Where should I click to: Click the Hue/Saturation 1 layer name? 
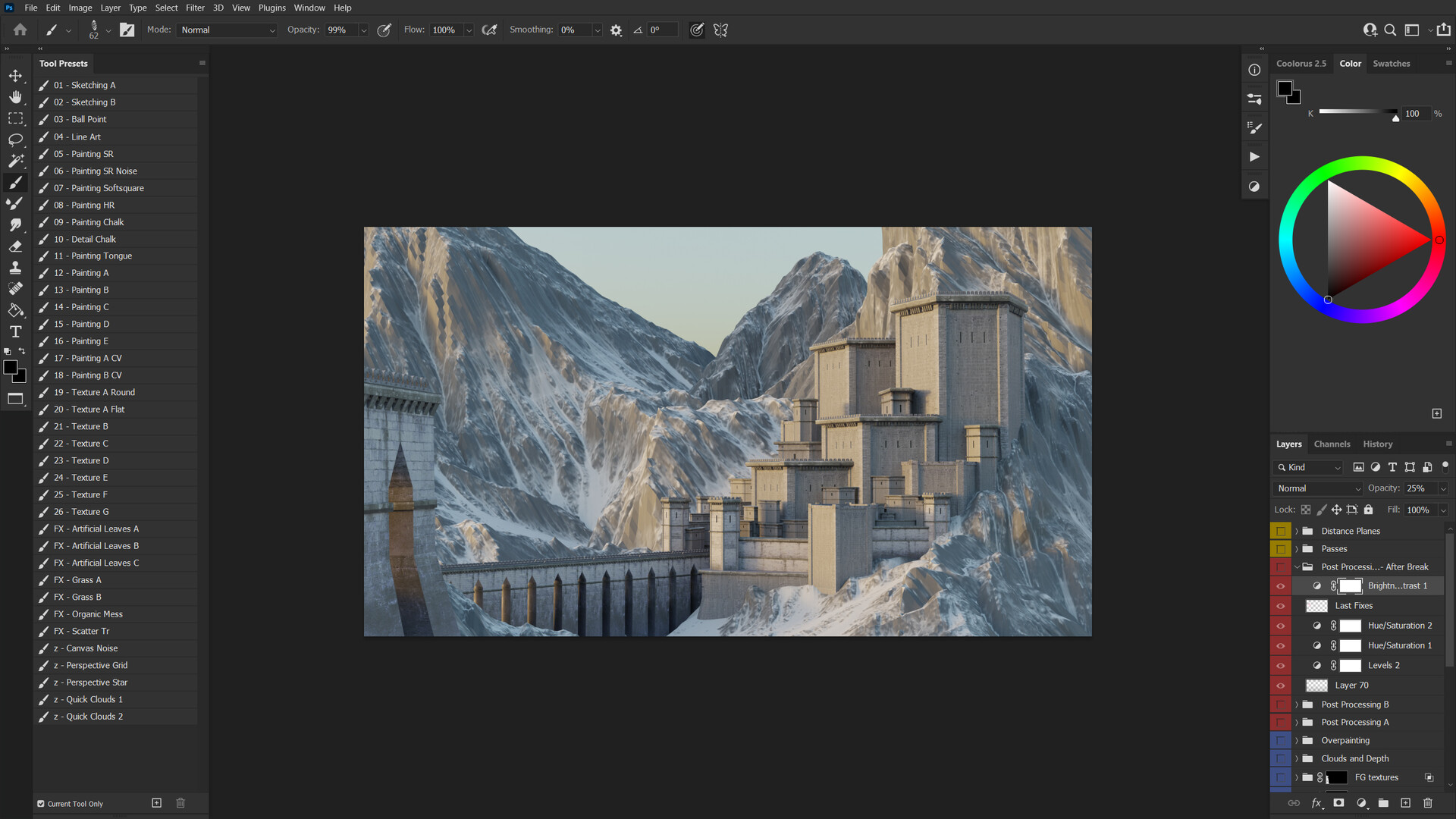[1399, 645]
